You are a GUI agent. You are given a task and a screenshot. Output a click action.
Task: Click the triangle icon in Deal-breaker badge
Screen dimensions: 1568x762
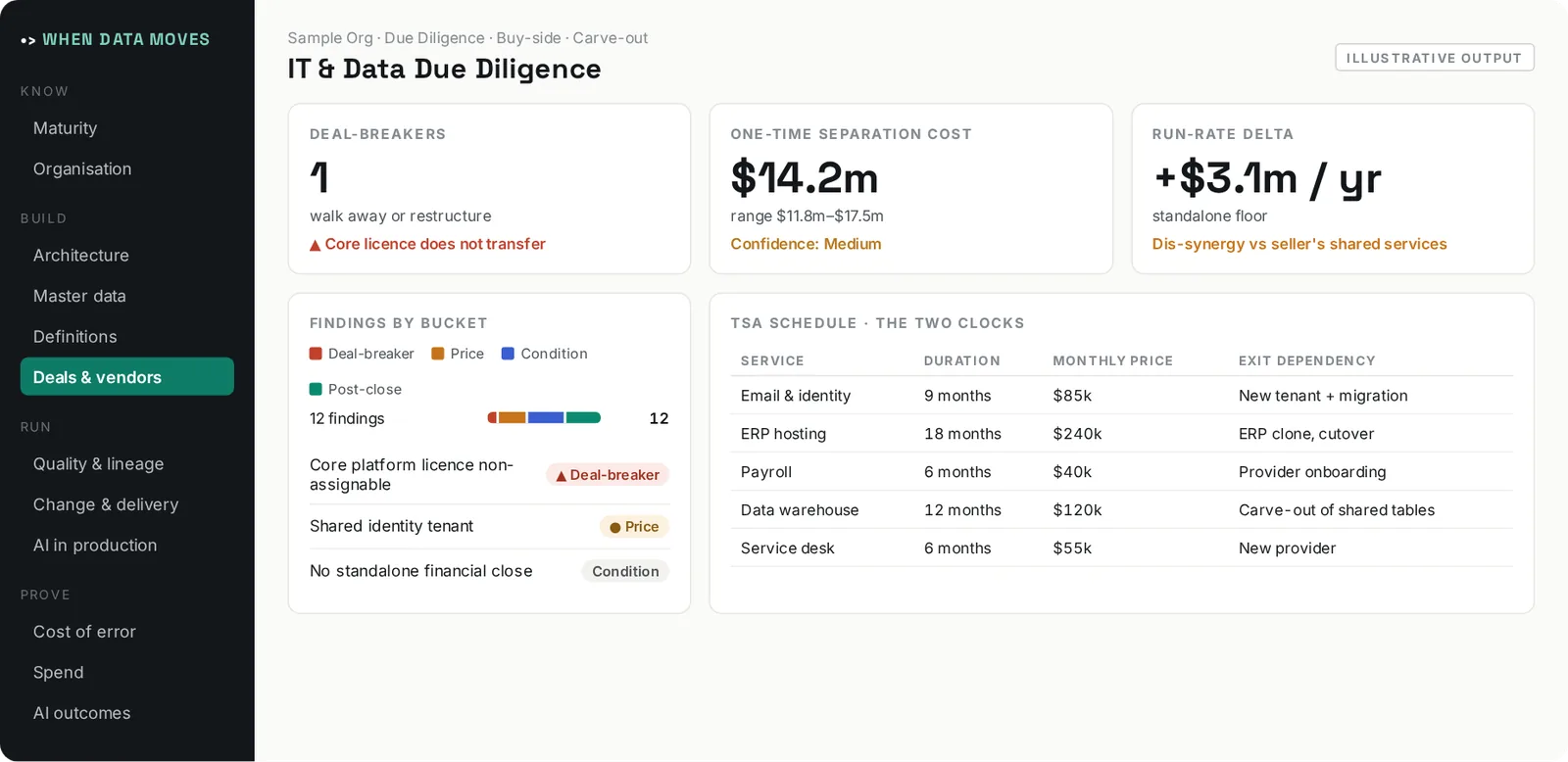tap(562, 476)
